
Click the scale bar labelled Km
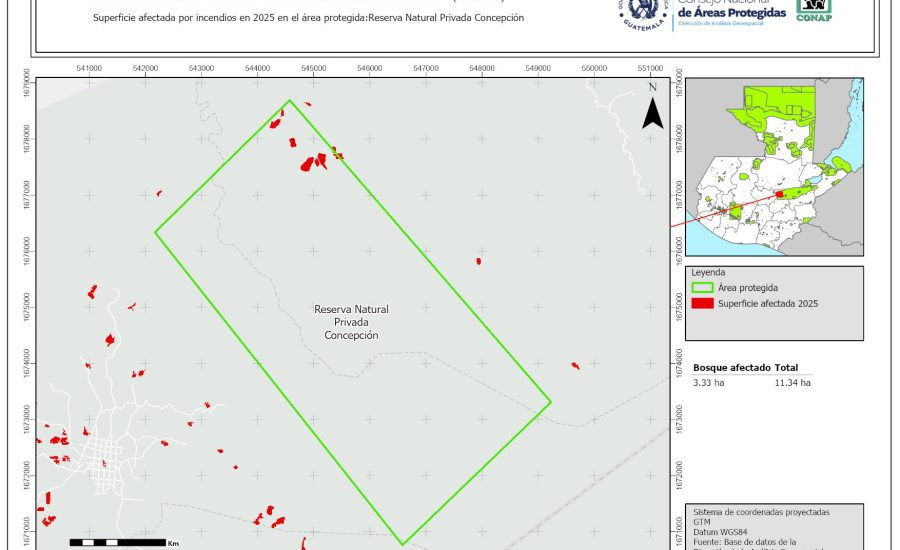pyautogui.click(x=119, y=542)
